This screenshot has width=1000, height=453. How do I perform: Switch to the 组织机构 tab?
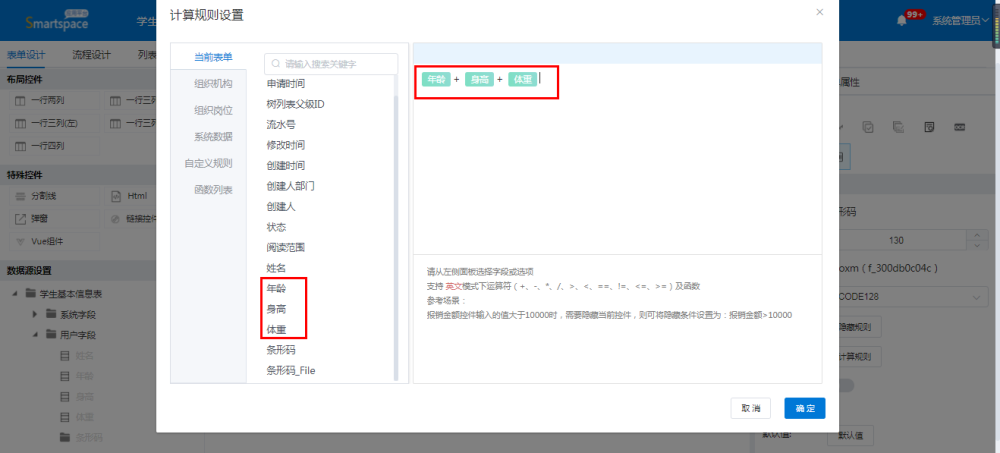[213, 84]
